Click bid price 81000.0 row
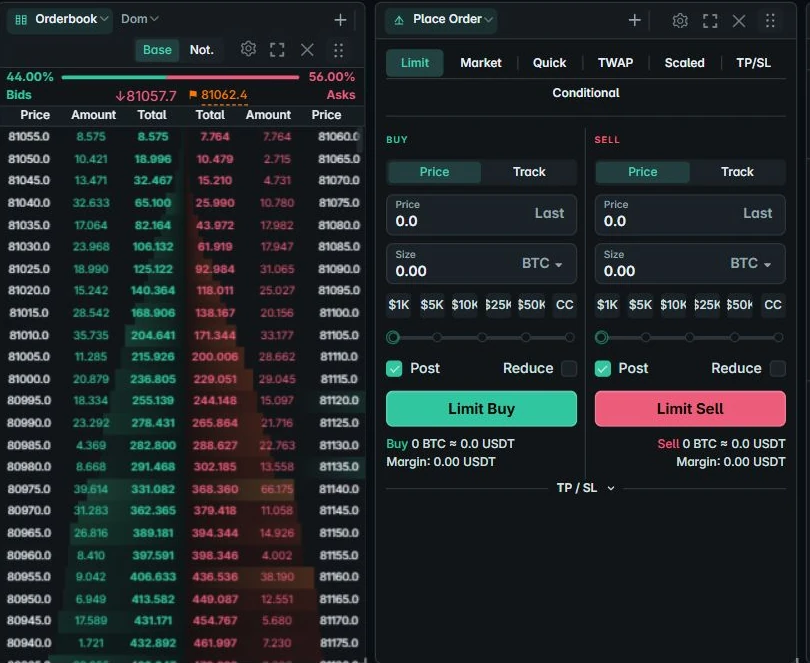 (91, 379)
